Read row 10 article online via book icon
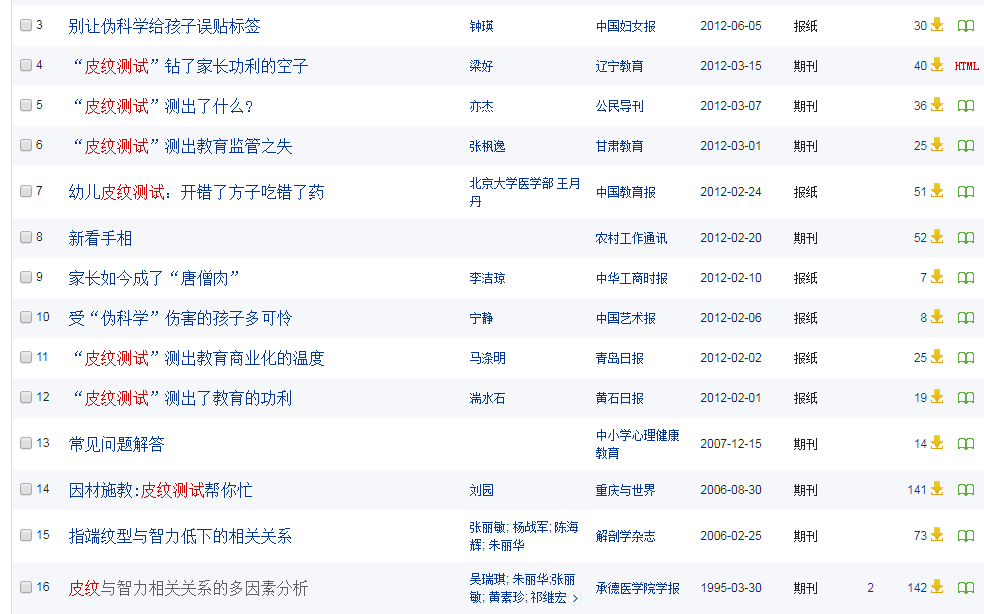The height and width of the screenshot is (614, 984). click(x=966, y=318)
